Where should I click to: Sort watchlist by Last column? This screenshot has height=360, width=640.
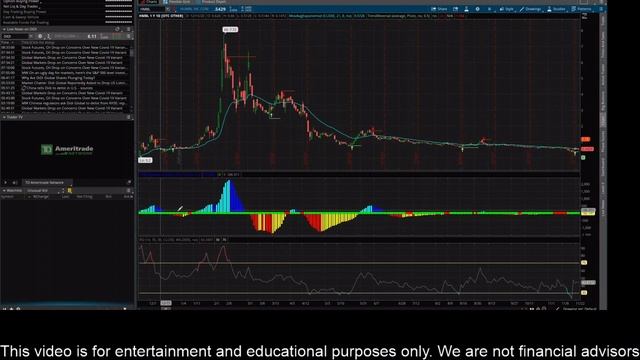[x=65, y=197]
